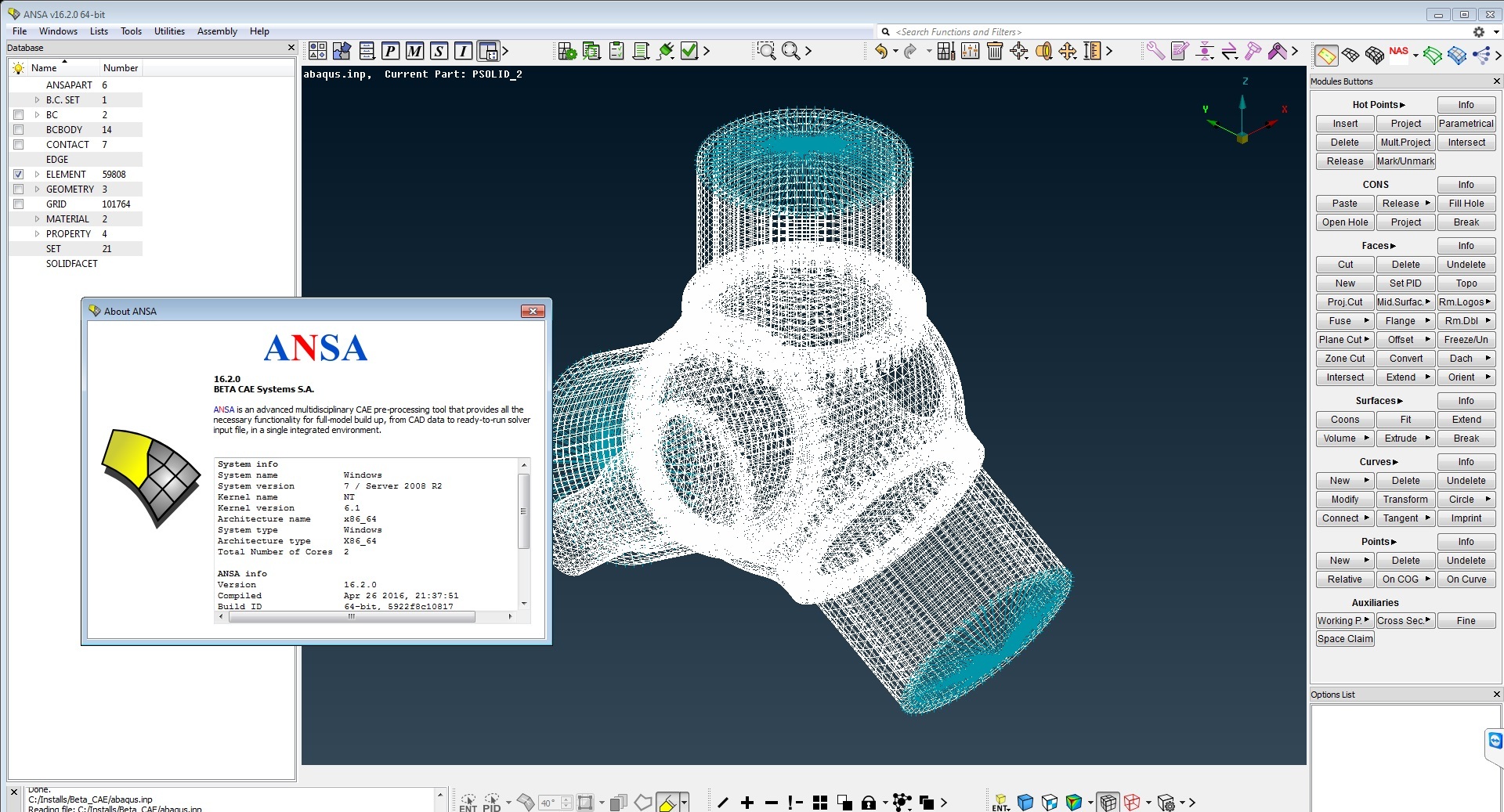The height and width of the screenshot is (812, 1504).
Task: Click the pink bolt icon
Action: [1253, 52]
